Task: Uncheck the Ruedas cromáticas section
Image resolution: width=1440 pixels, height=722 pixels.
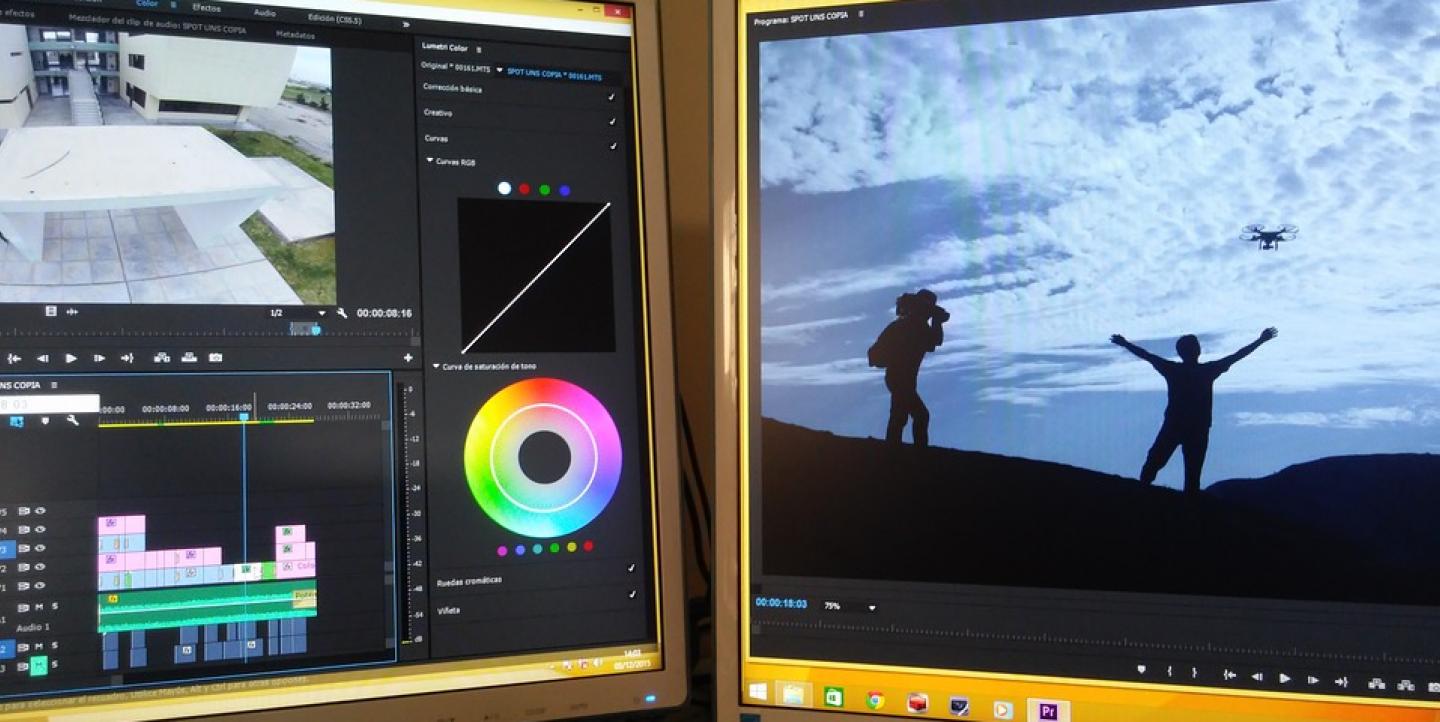Action: 631,568
